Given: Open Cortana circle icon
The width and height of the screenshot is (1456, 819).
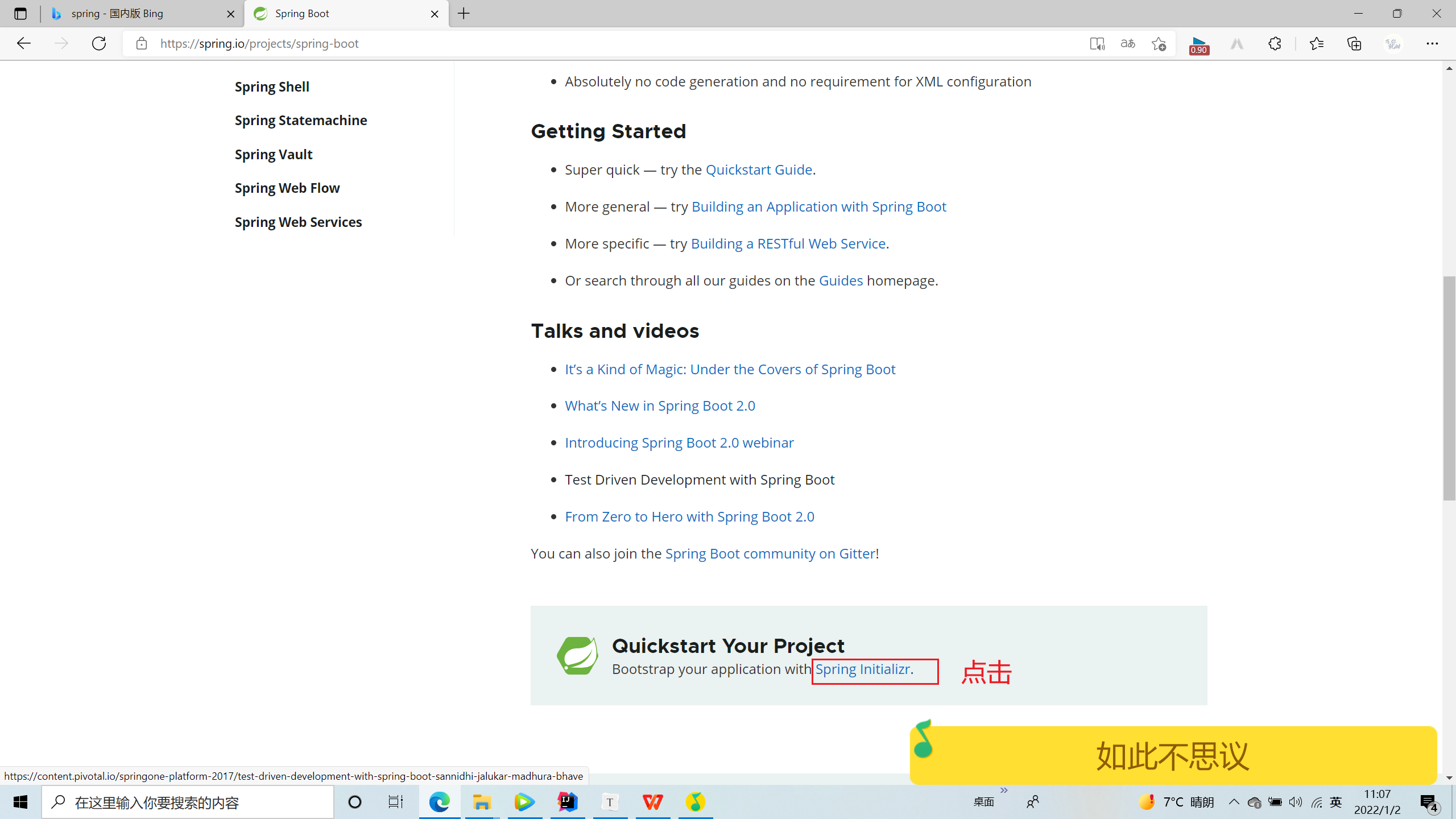Looking at the screenshot, I should (355, 802).
